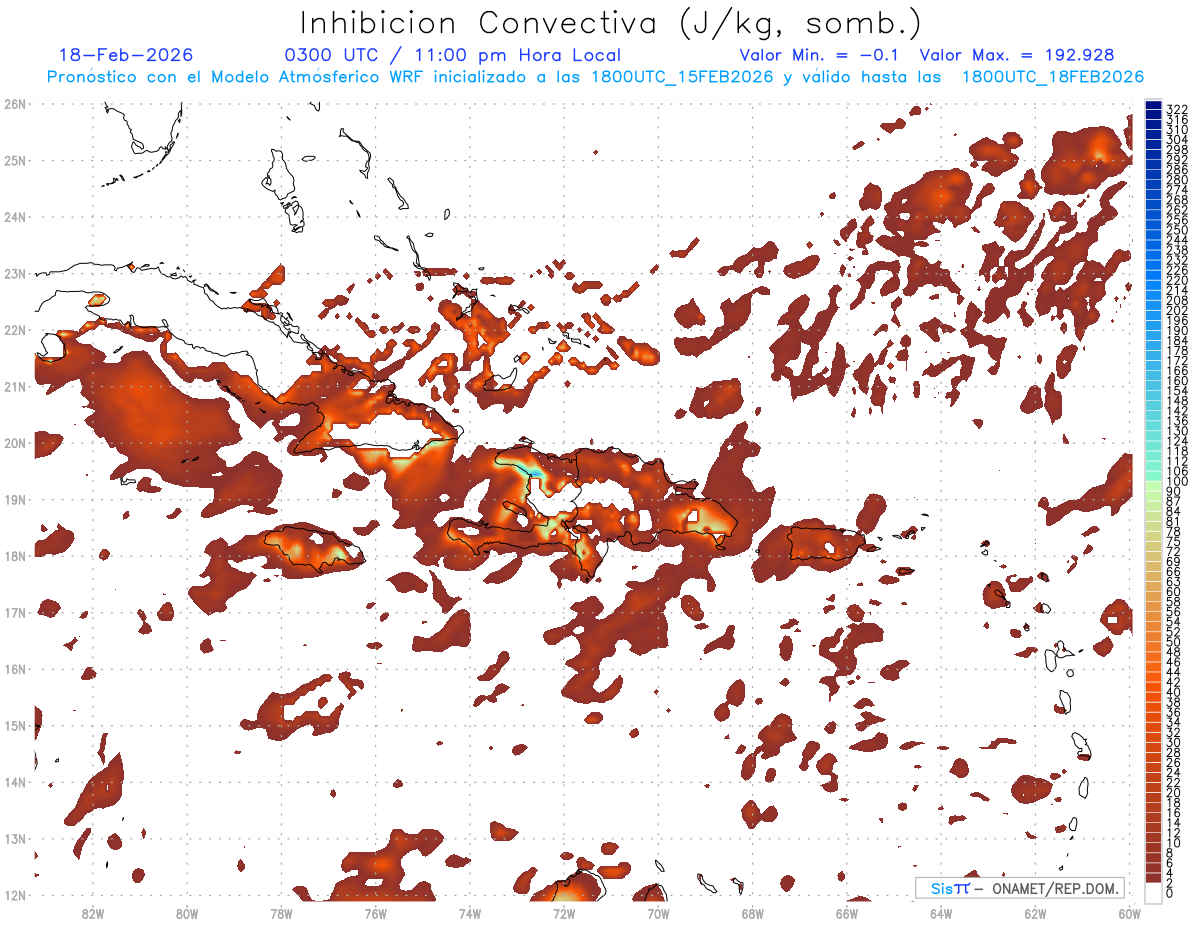Click the date '18-Feb-2026'
The width and height of the screenshot is (1200, 927).
click(126, 55)
